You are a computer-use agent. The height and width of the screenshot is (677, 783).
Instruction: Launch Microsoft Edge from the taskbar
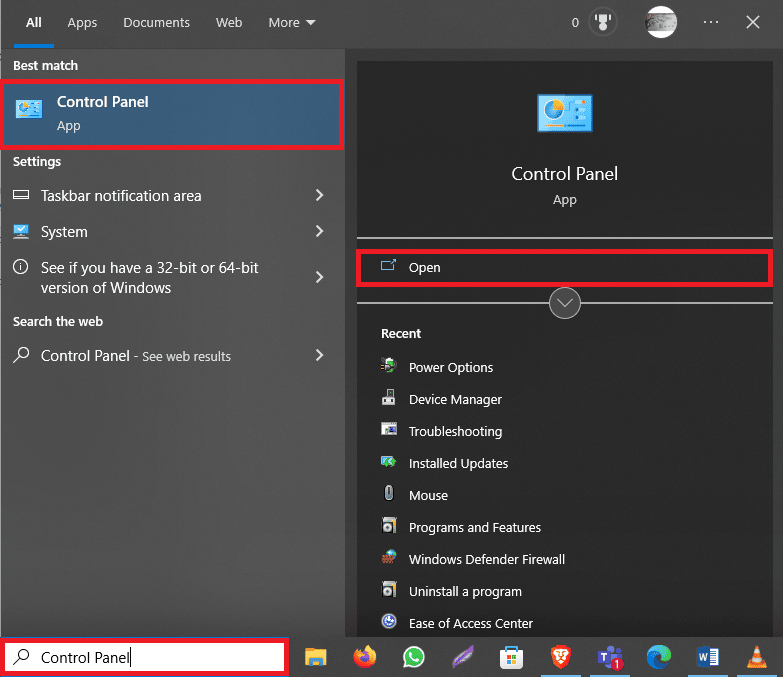(659, 657)
